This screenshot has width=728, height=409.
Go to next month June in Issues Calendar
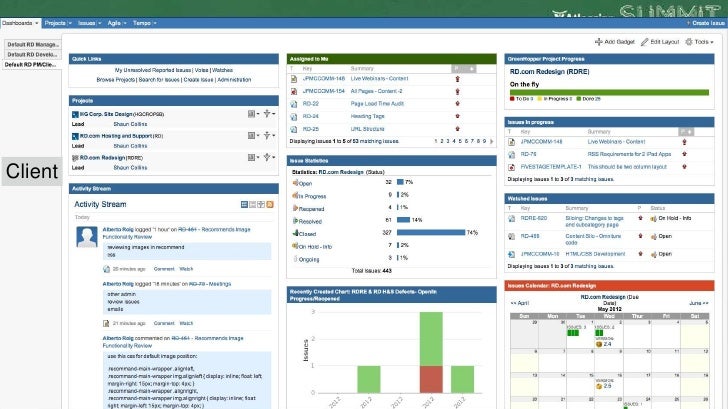point(699,303)
